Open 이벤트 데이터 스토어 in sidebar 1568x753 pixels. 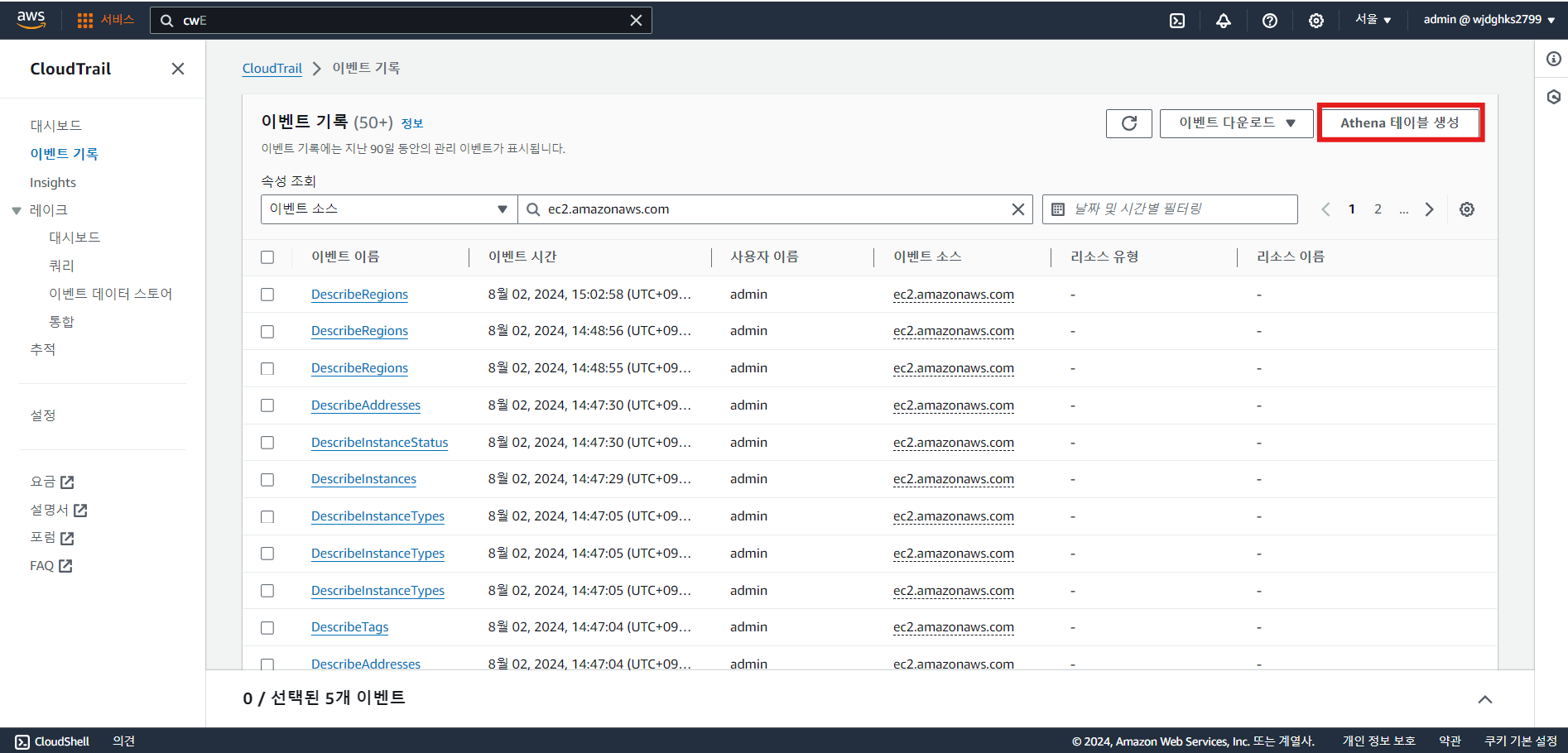(111, 294)
